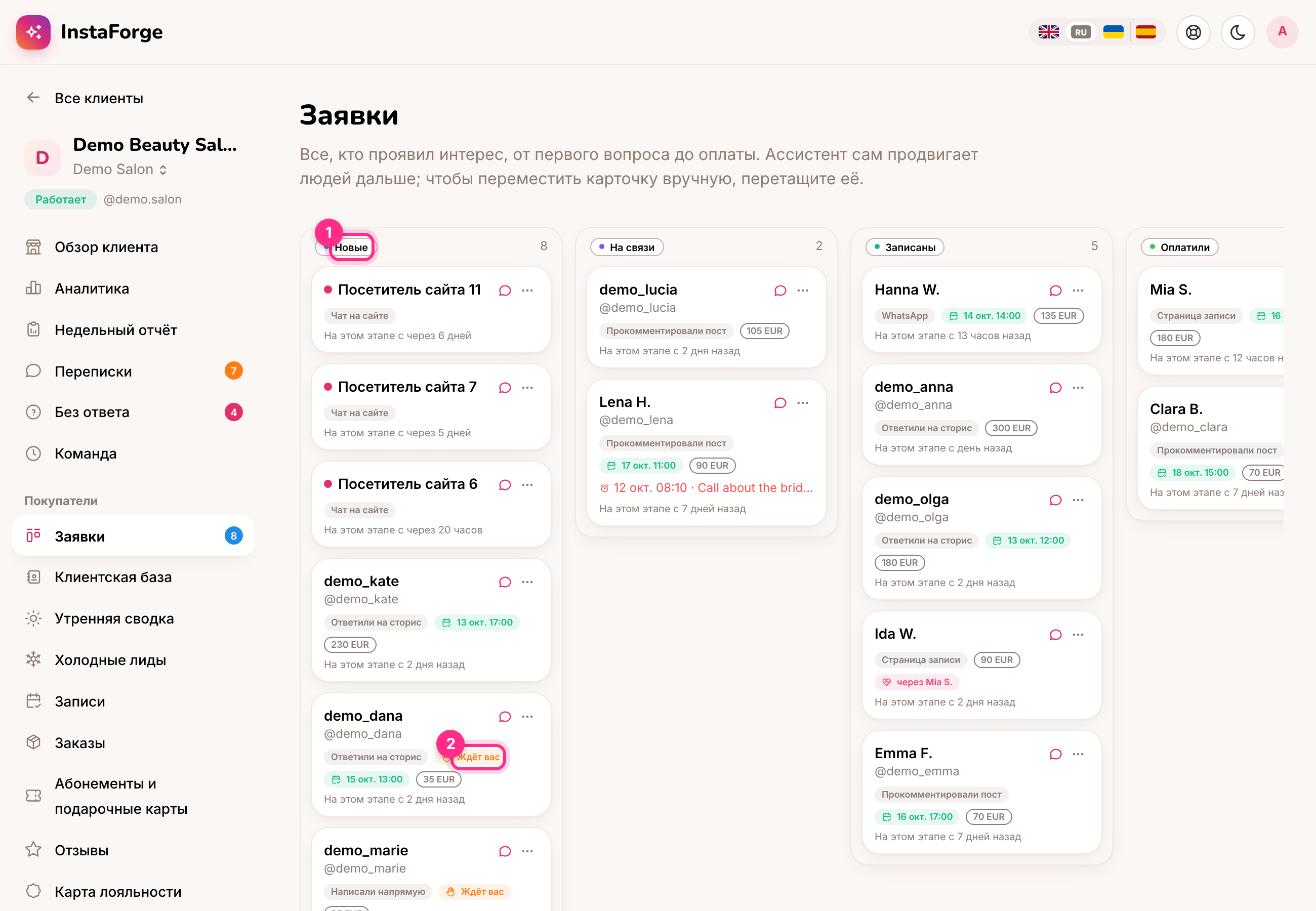Open the user avatar A
Viewport: 1316px width, 911px height.
click(1282, 32)
